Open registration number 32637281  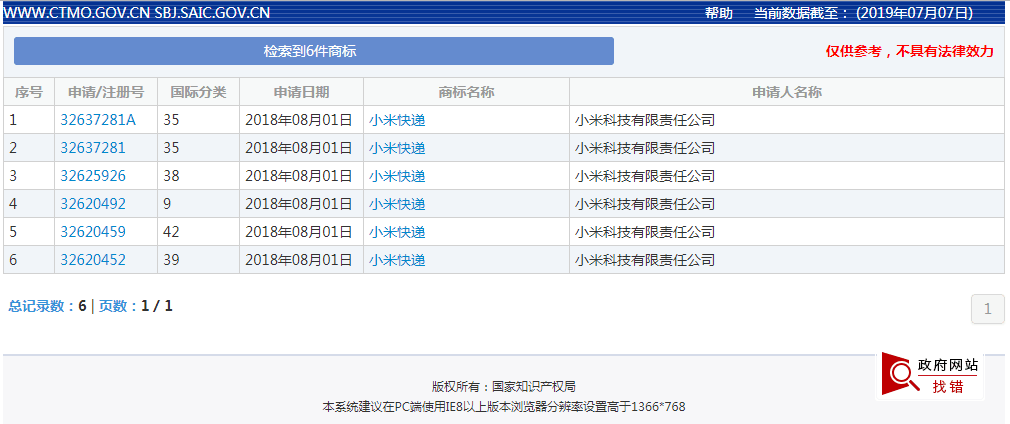(x=93, y=148)
